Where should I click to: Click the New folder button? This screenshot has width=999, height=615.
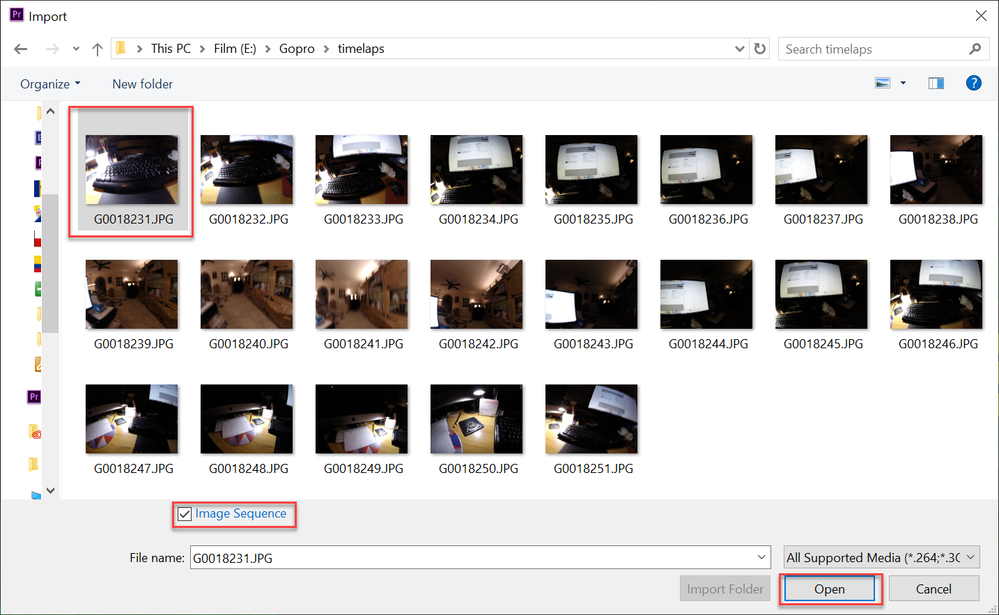(x=142, y=83)
